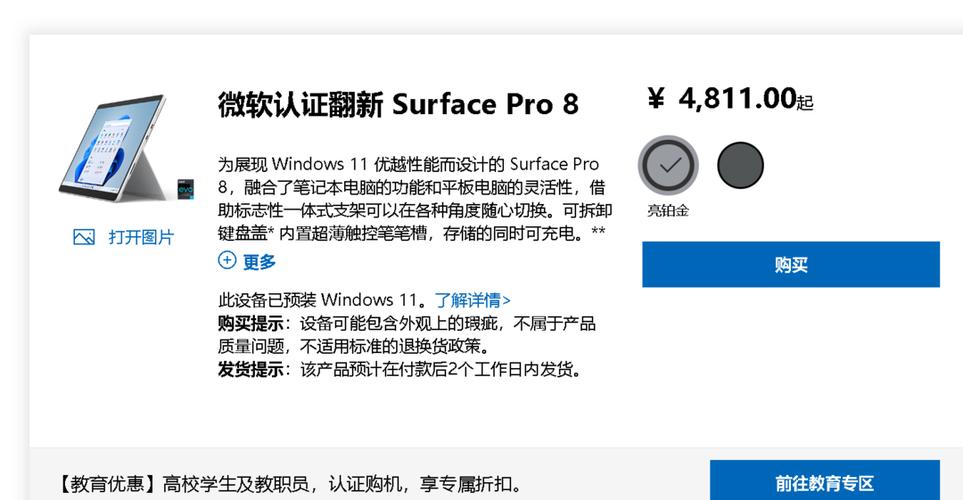Click the Intel Evo badge on product image
963x500 pixels.
[x=185, y=187]
